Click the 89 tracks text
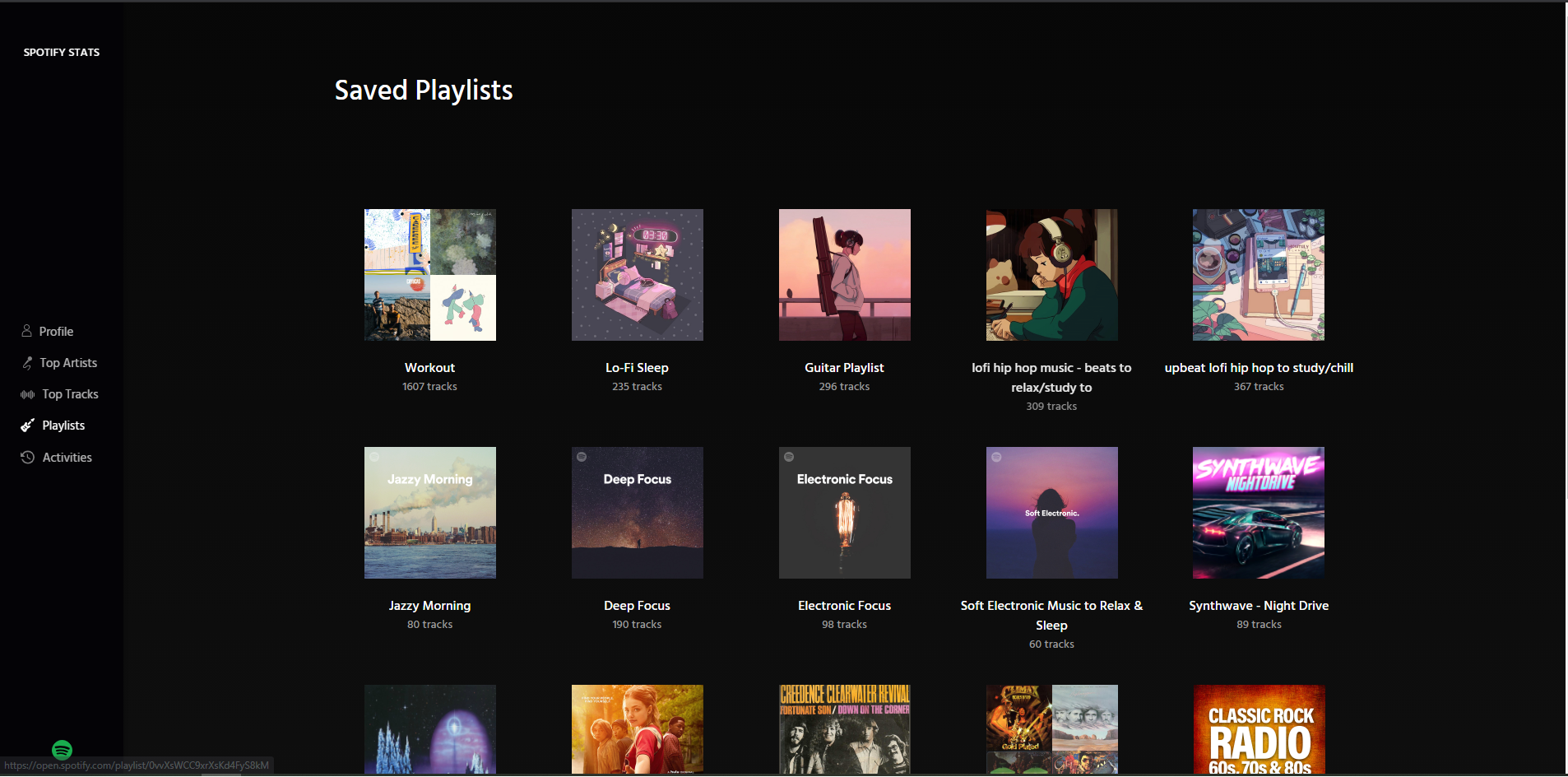Viewport: 1568px width, 777px height. (1259, 625)
